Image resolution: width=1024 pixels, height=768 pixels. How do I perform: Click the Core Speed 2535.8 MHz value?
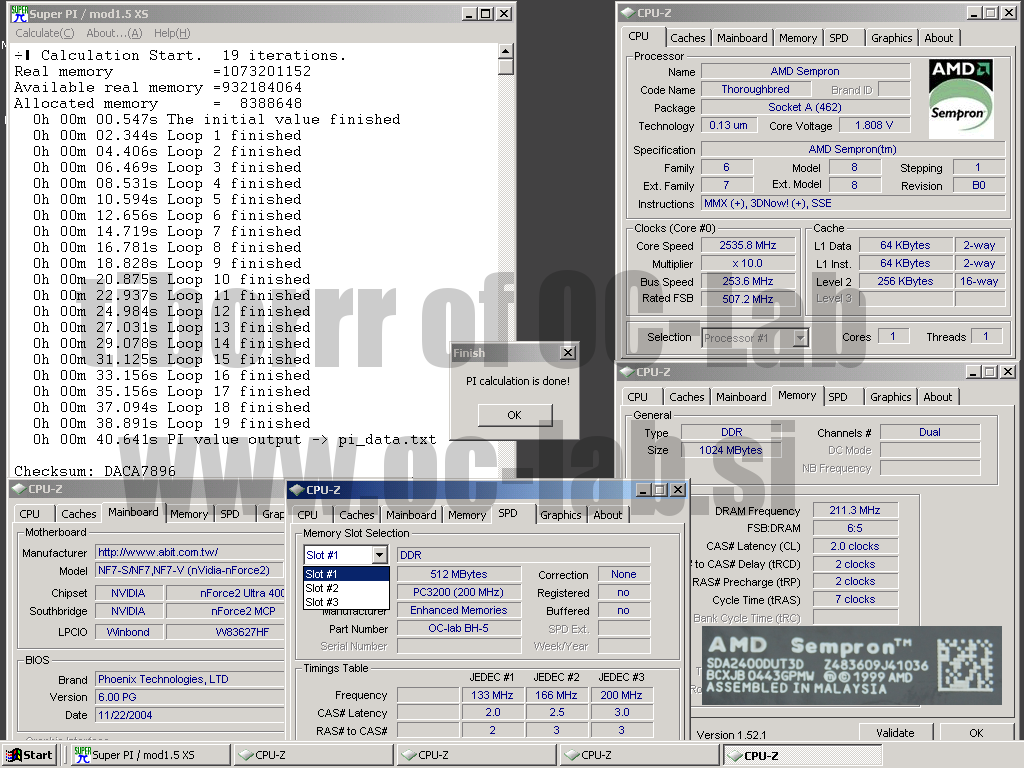pos(748,246)
